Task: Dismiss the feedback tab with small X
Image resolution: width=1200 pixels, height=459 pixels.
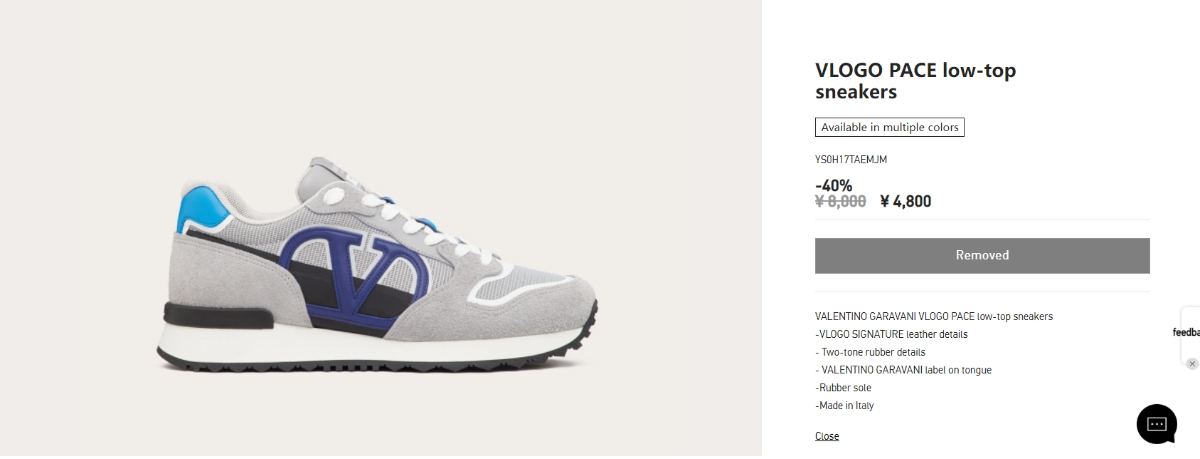Action: click(1192, 364)
